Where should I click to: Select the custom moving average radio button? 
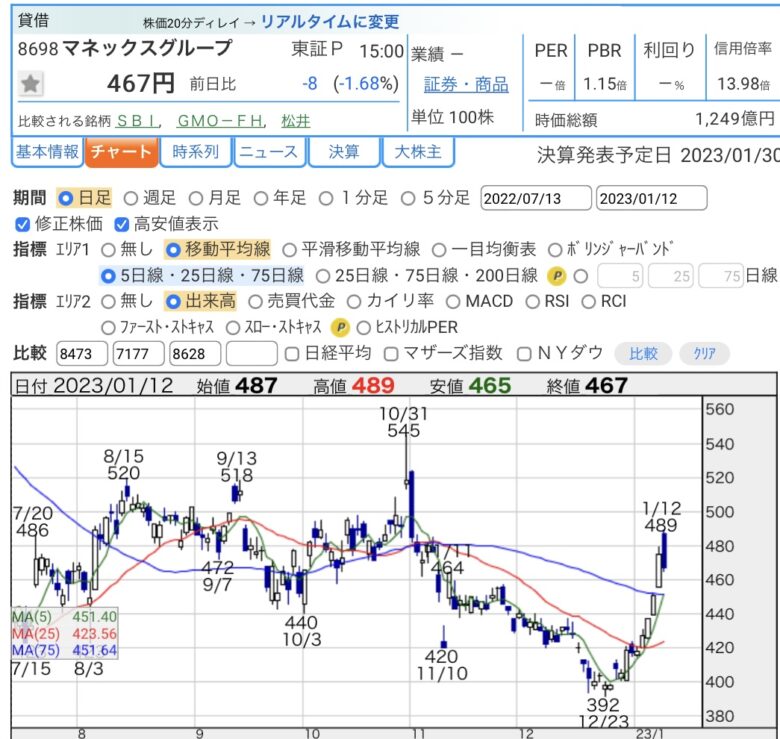tap(581, 276)
